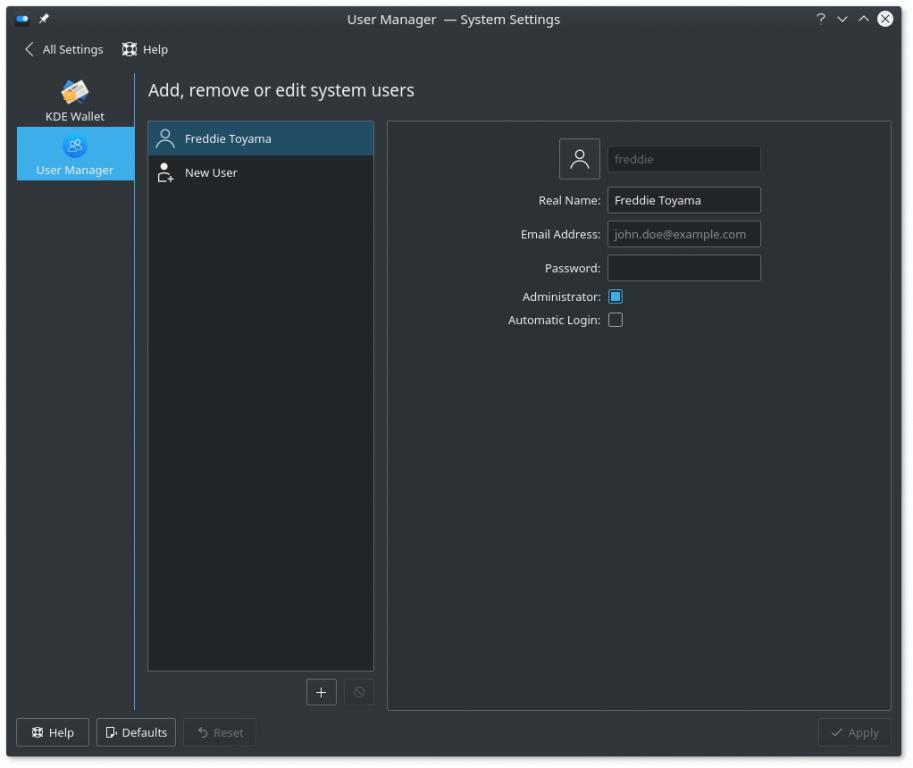Click the Apply button
The height and width of the screenshot is (768, 913).
click(854, 732)
